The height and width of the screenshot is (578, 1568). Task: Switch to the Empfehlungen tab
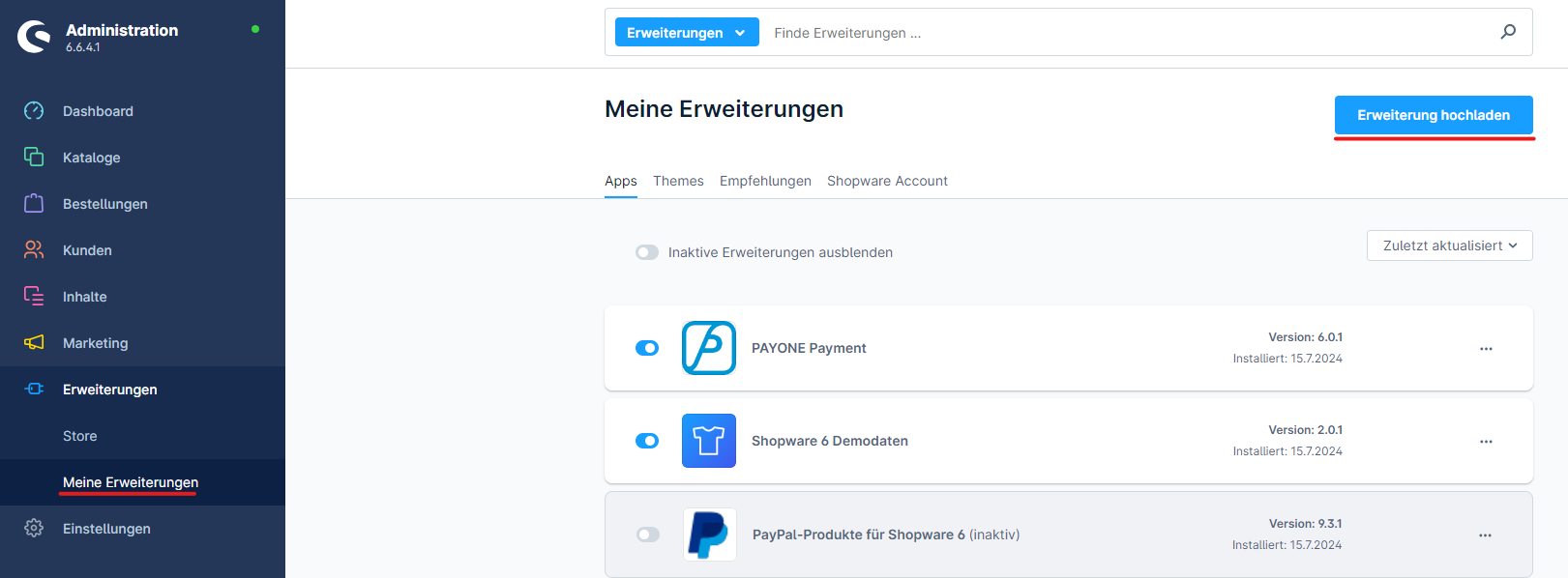pos(765,181)
